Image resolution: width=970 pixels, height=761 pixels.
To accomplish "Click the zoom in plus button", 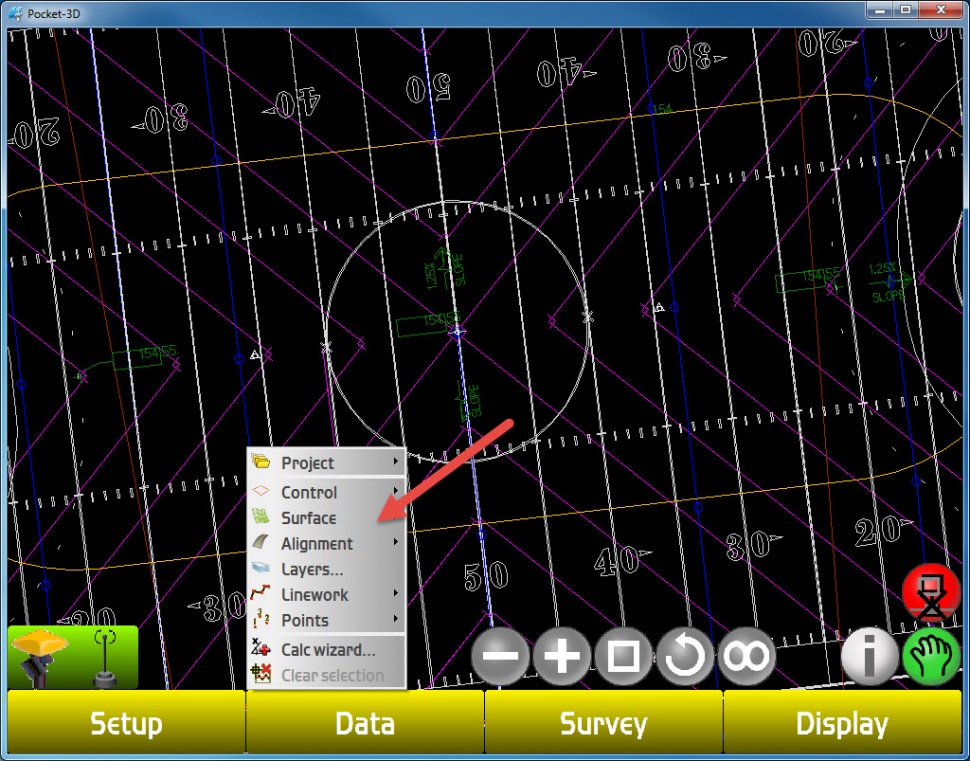I will pyautogui.click(x=562, y=657).
